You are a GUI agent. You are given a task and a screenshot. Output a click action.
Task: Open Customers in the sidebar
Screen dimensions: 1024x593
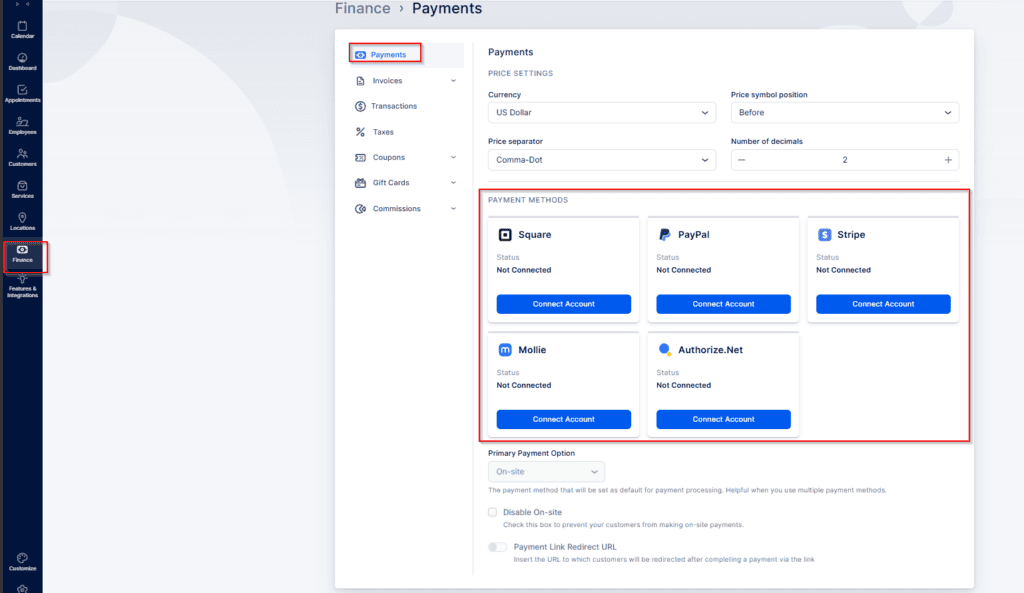(x=22, y=158)
